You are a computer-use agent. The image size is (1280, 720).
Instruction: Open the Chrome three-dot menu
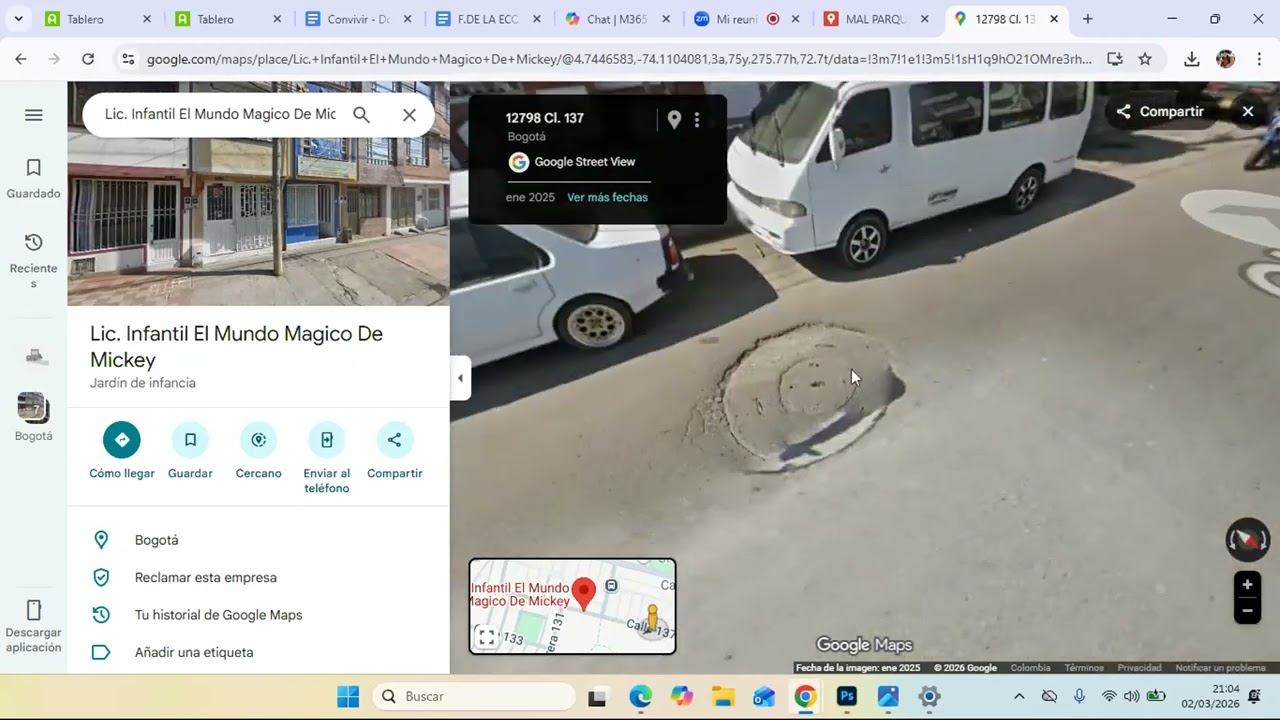pos(1257,59)
